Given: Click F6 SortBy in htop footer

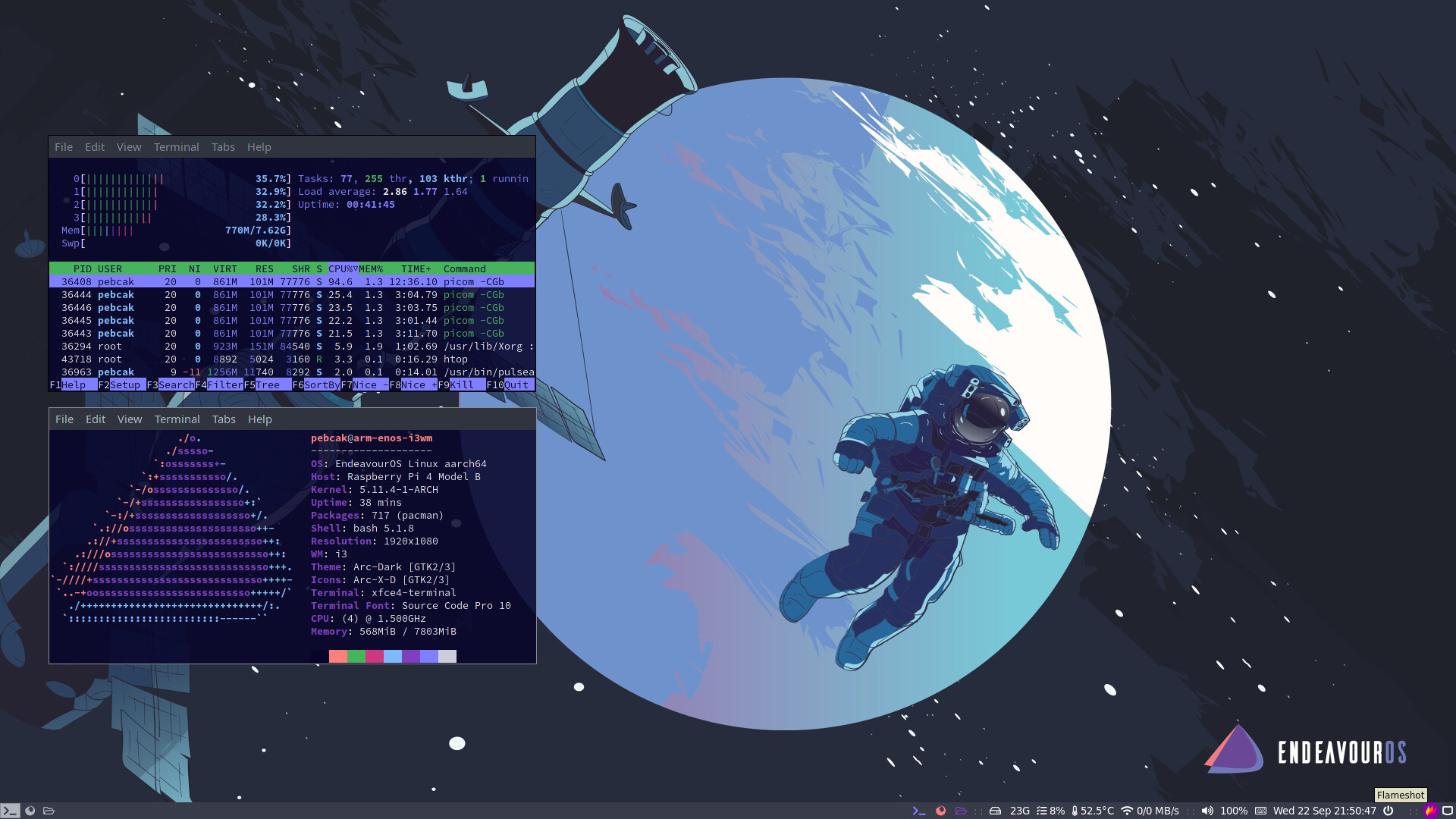Looking at the screenshot, I should pyautogui.click(x=316, y=385).
